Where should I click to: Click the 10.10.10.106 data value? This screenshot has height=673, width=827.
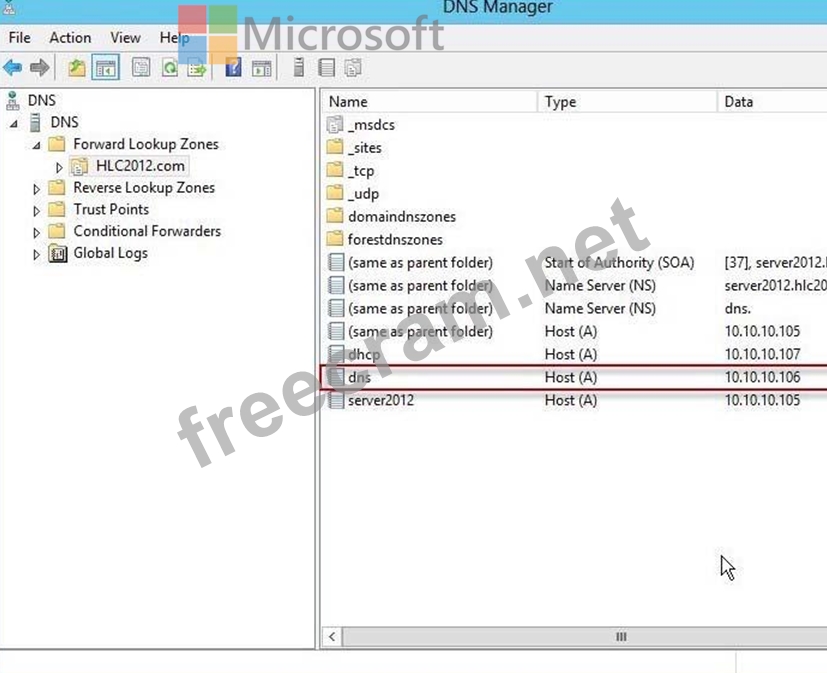point(762,377)
